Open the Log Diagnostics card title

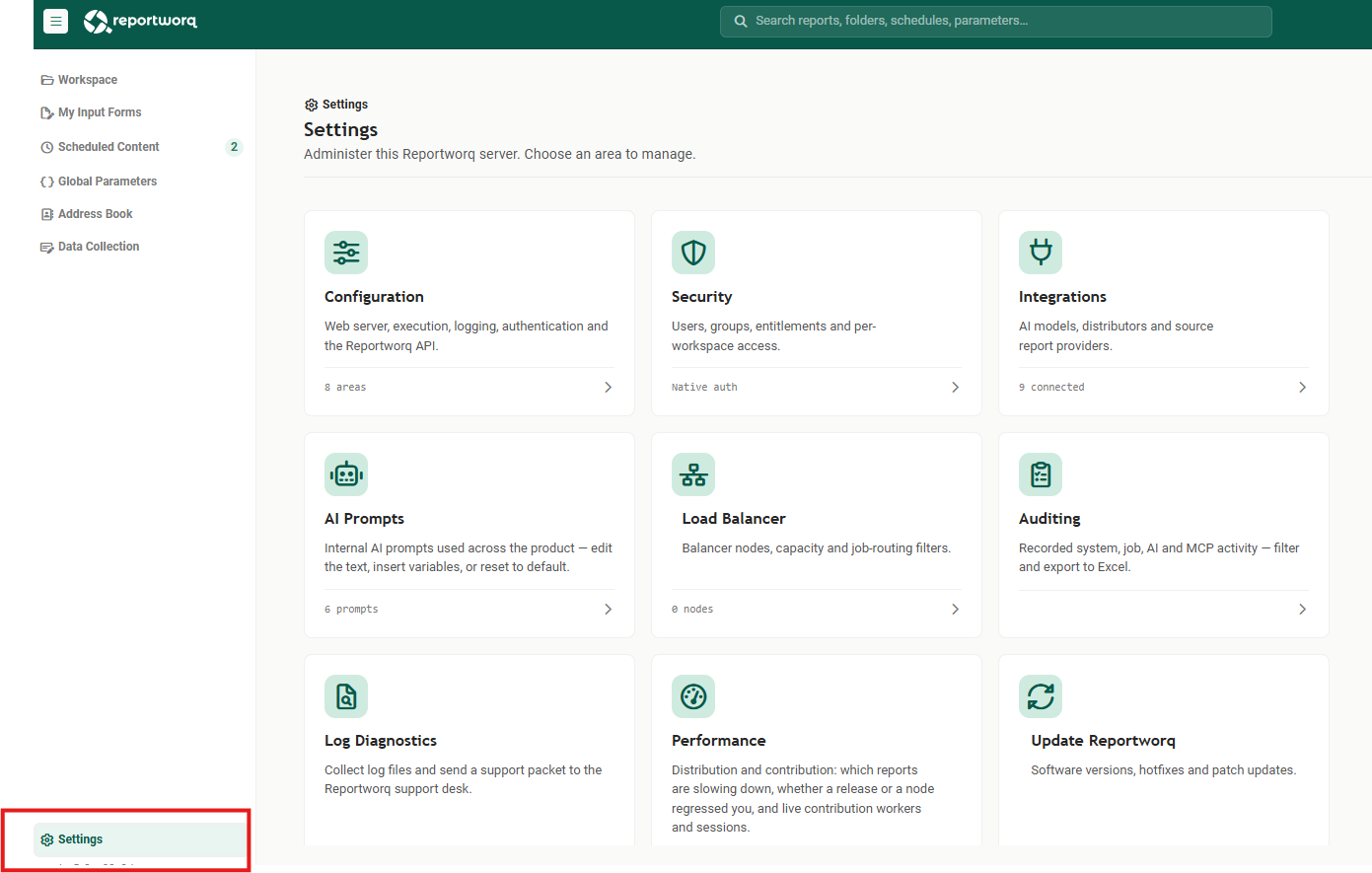(x=381, y=741)
